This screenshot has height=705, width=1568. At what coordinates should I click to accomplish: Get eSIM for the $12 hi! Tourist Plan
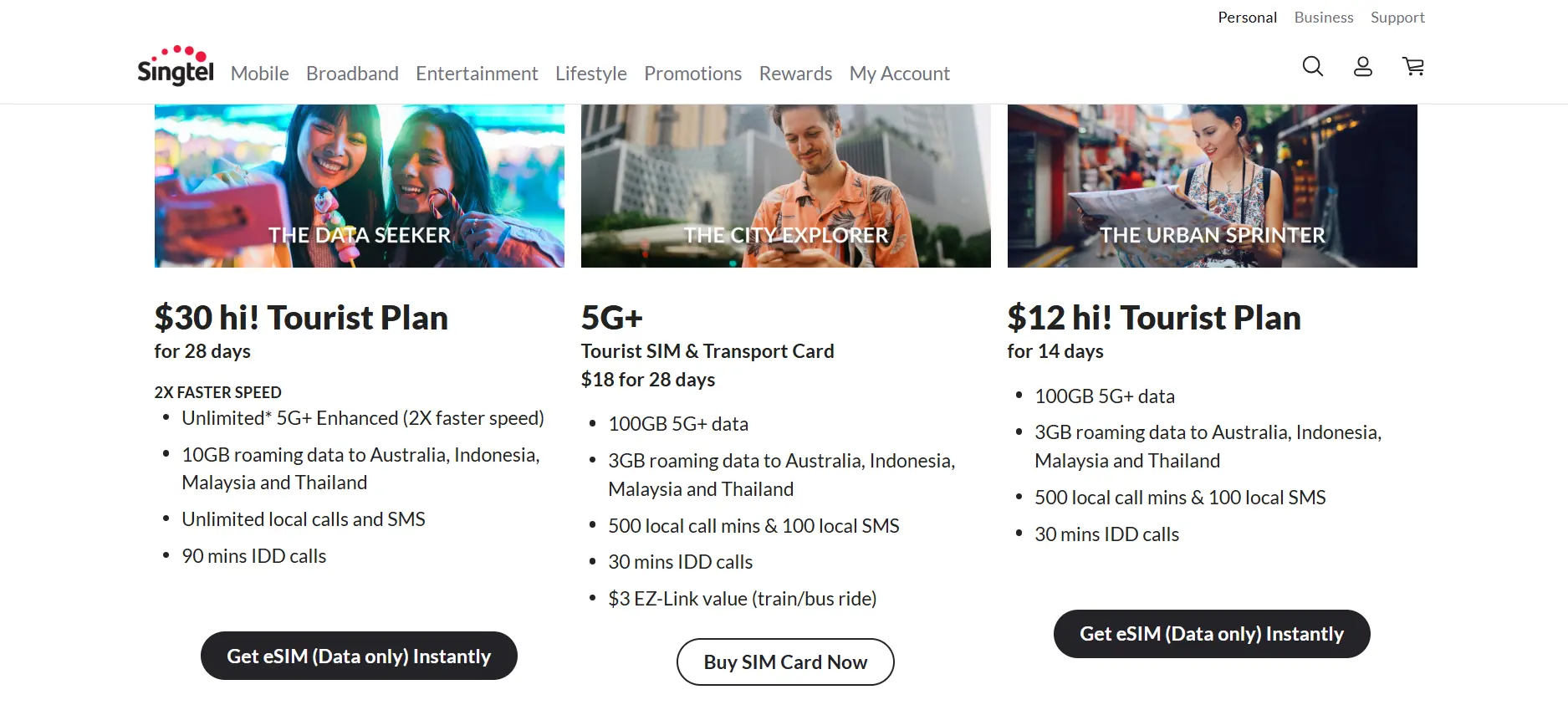click(x=1211, y=633)
